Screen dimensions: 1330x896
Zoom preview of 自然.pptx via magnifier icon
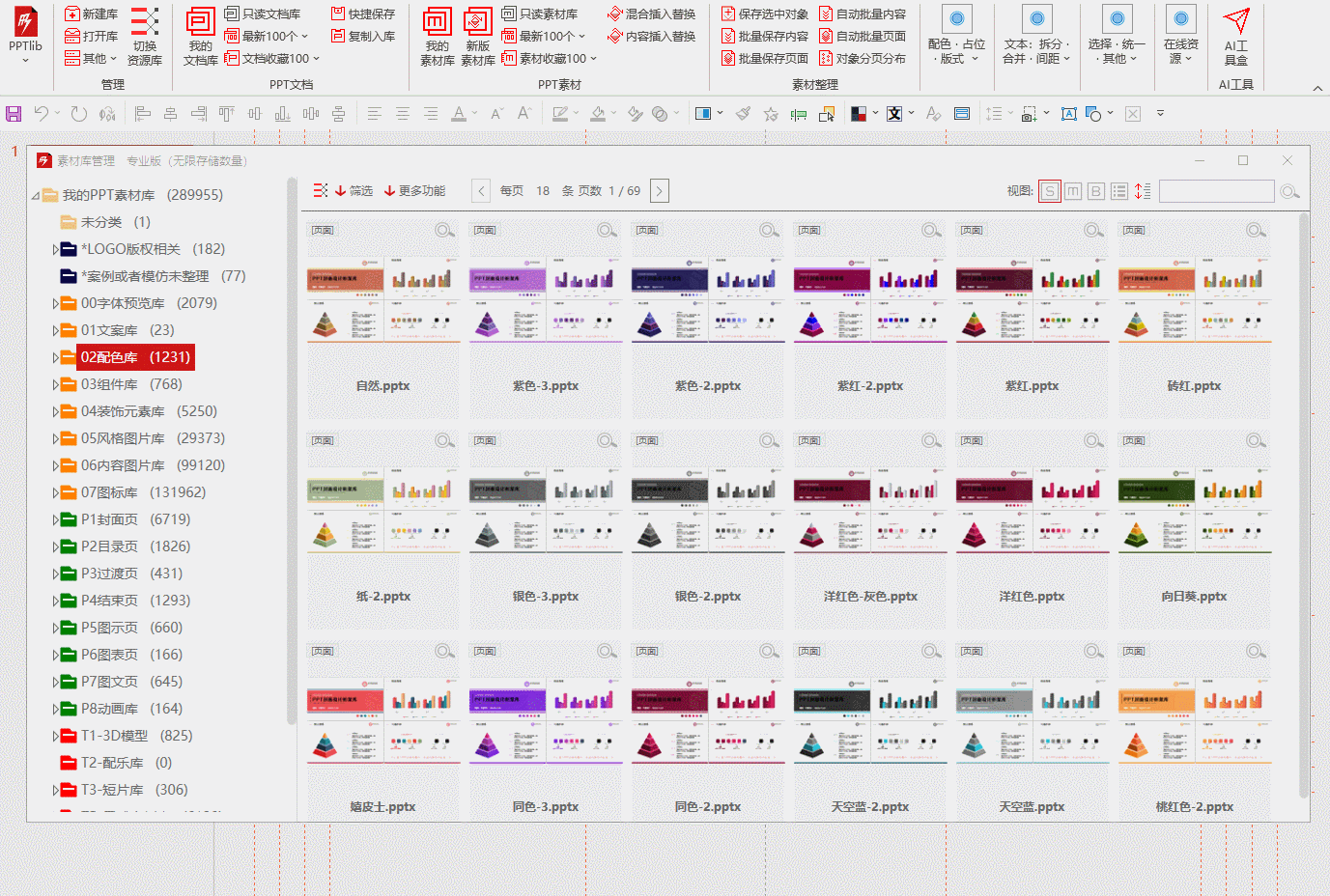tap(444, 230)
